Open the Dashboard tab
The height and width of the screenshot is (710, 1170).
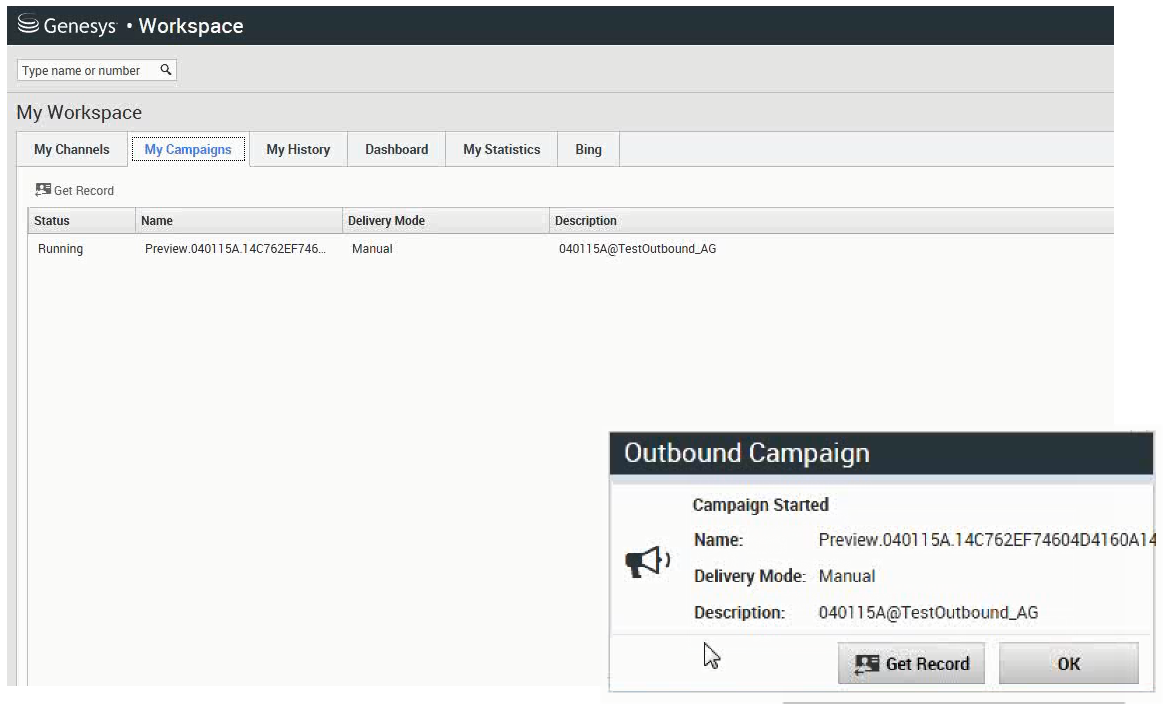(396, 149)
